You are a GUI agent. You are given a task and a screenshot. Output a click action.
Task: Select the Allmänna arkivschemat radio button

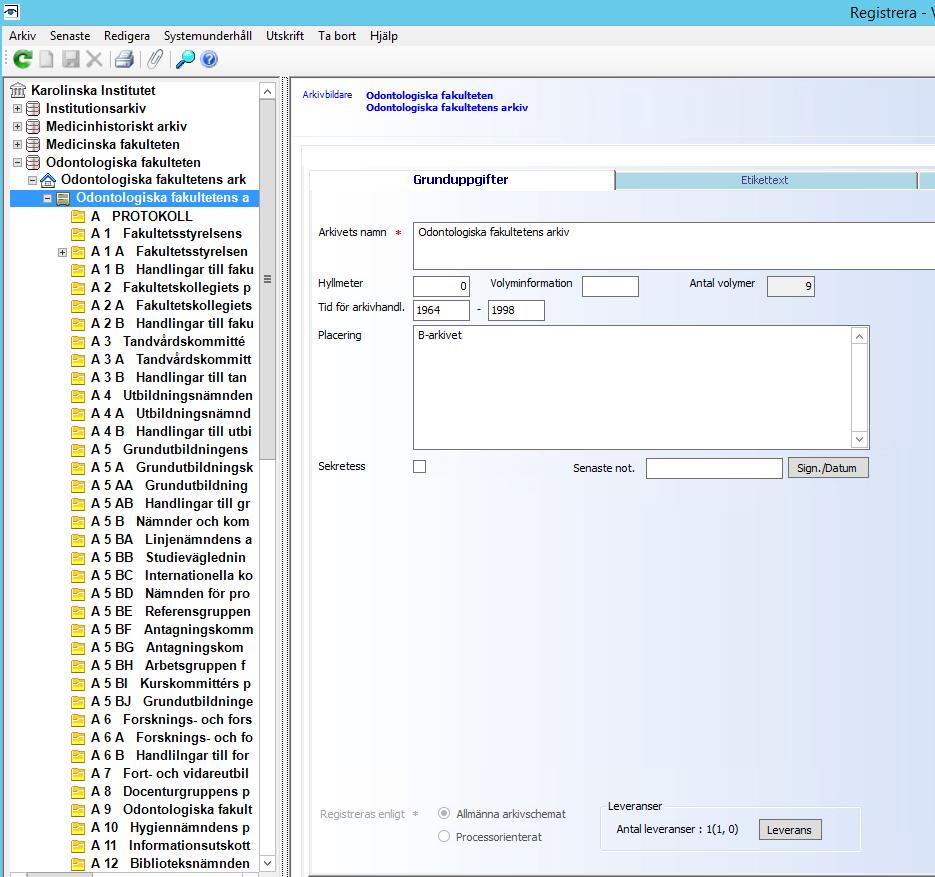[x=444, y=813]
